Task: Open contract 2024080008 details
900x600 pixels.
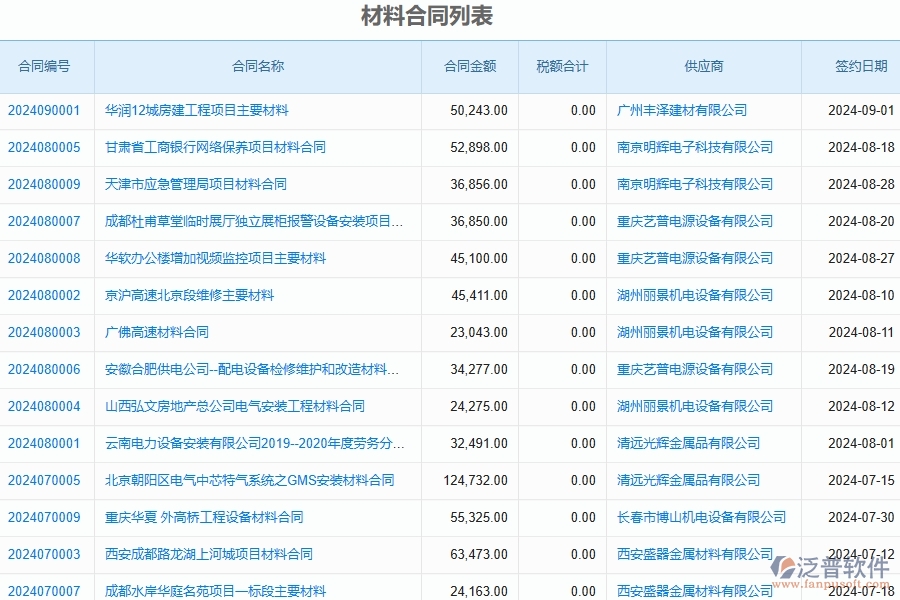Action: pos(46,258)
